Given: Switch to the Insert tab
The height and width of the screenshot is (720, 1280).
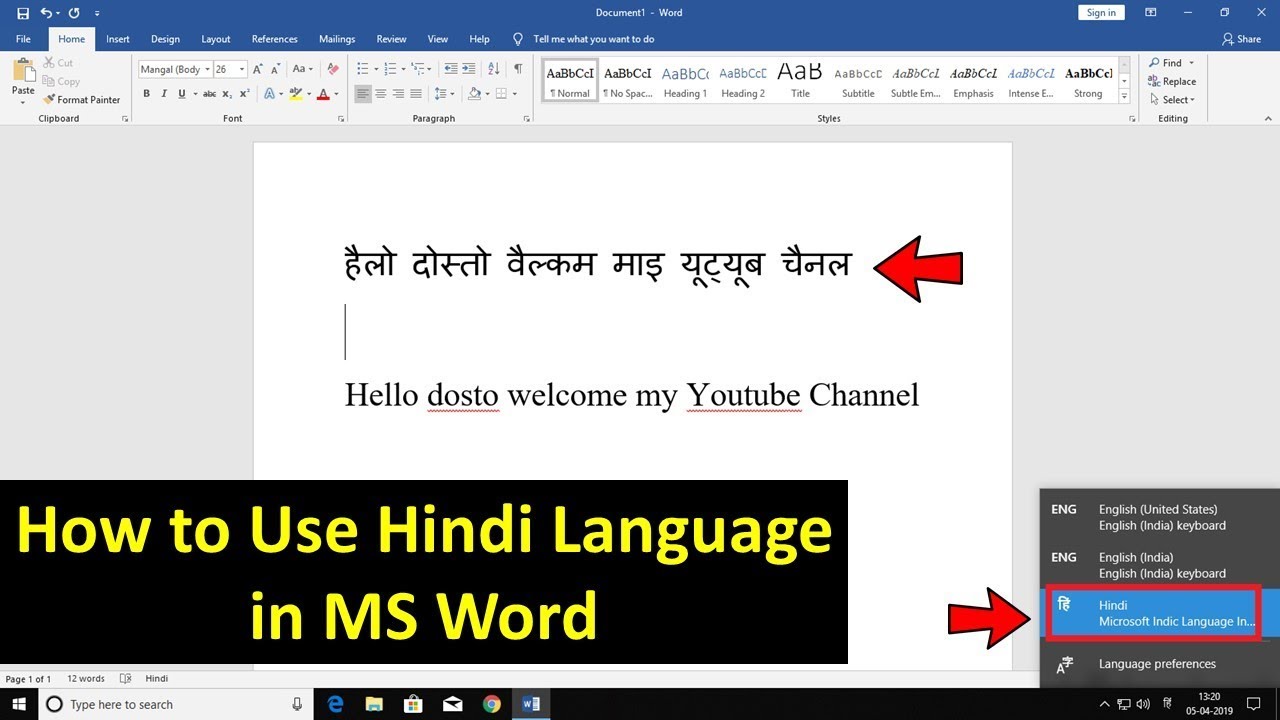Looking at the screenshot, I should click(118, 39).
